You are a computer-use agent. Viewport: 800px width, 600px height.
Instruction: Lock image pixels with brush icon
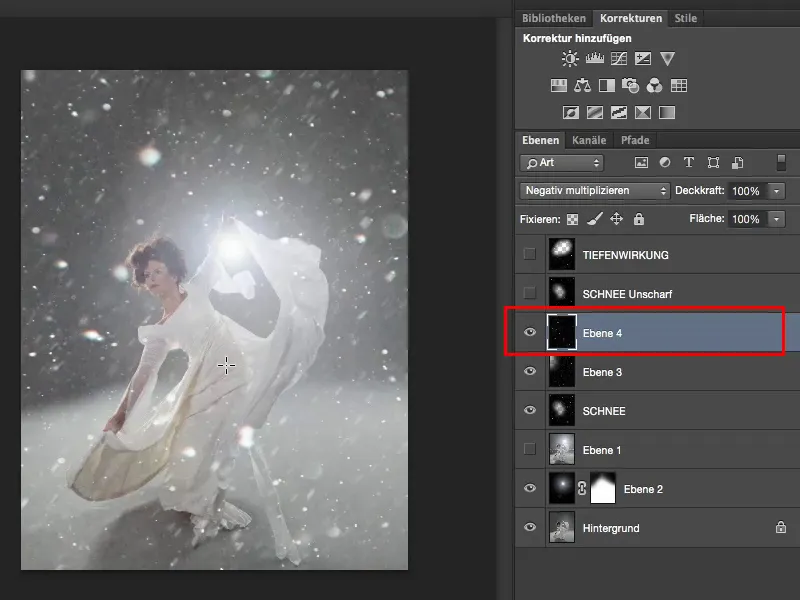(x=594, y=219)
